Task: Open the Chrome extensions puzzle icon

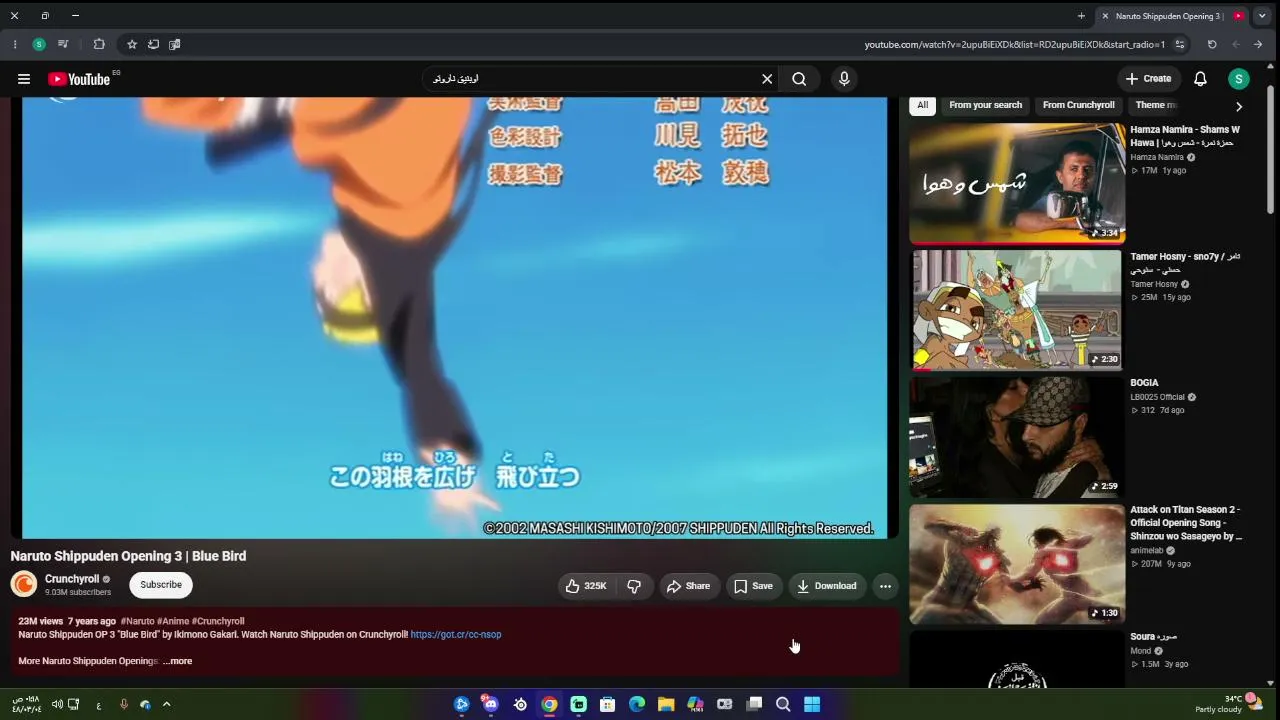Action: coord(99,44)
